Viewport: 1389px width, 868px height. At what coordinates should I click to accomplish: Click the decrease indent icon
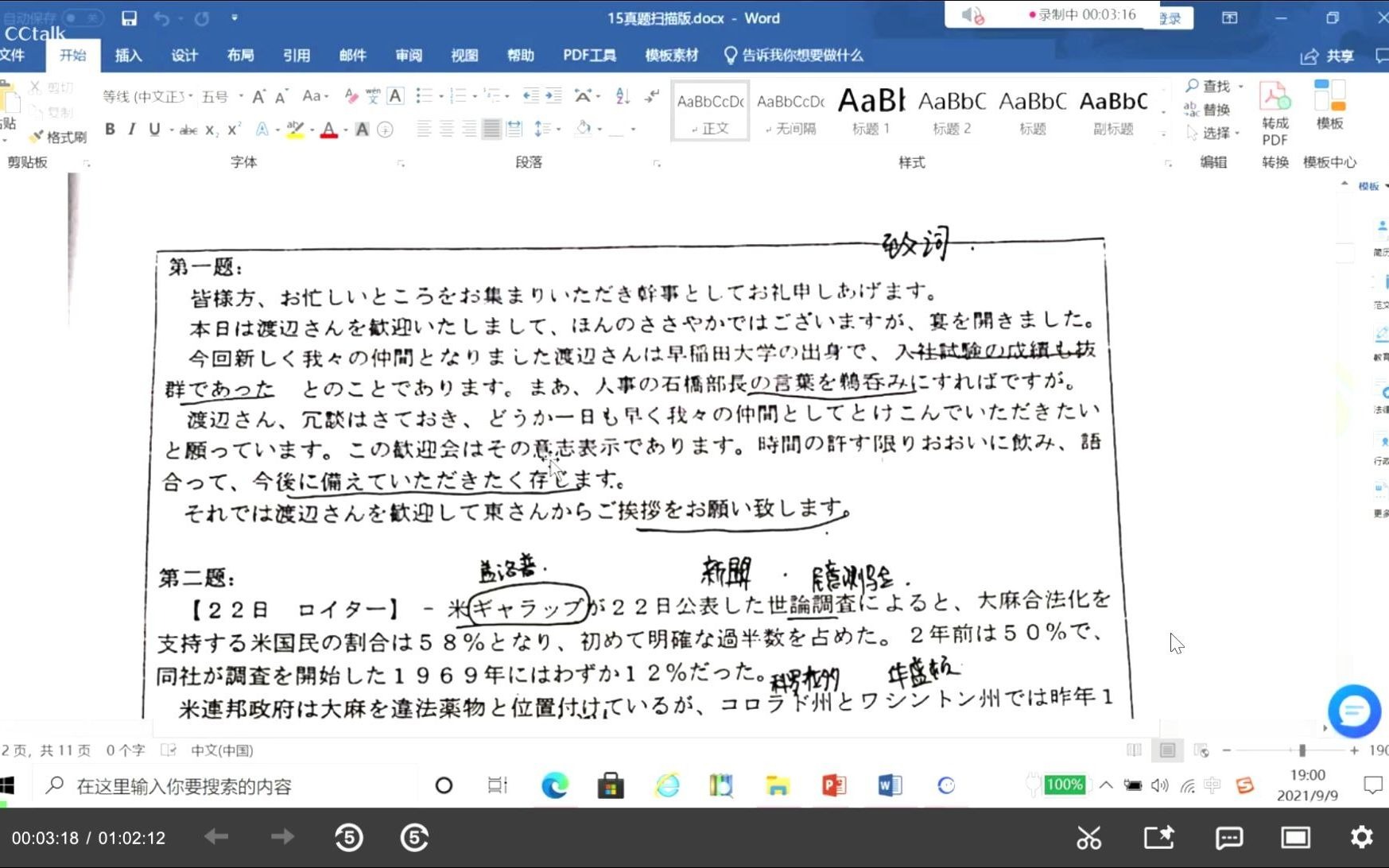click(x=531, y=96)
